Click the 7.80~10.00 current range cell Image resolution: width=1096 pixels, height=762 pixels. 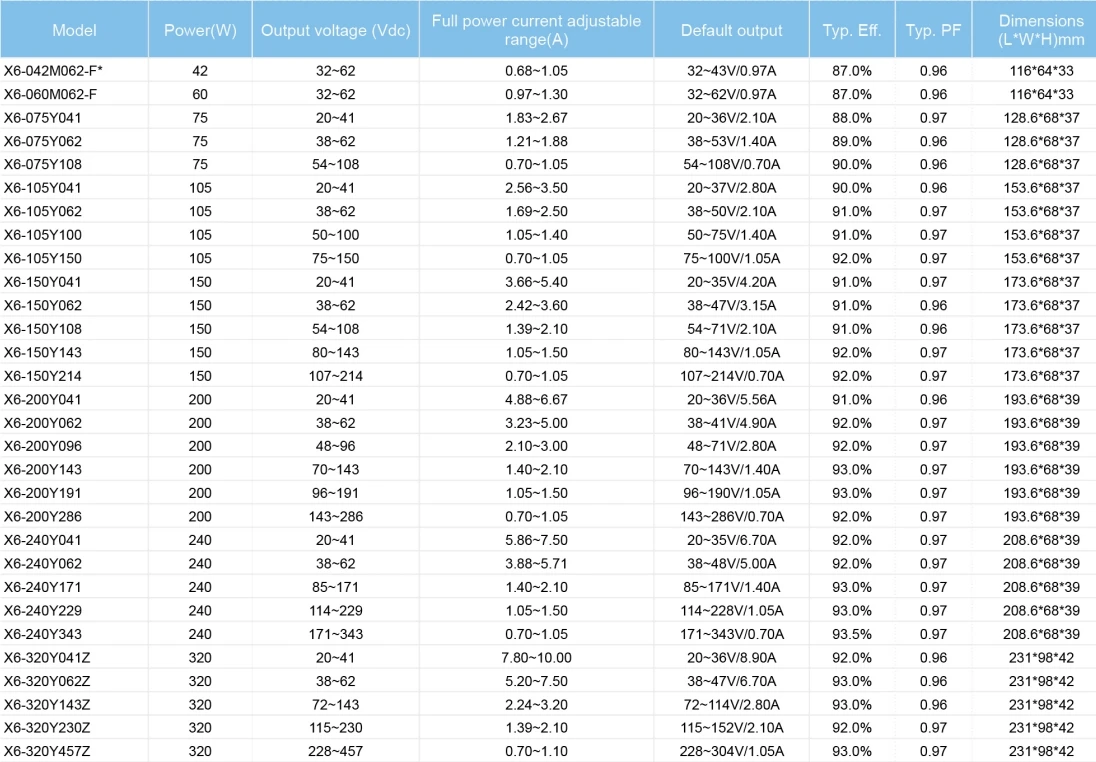[536, 657]
